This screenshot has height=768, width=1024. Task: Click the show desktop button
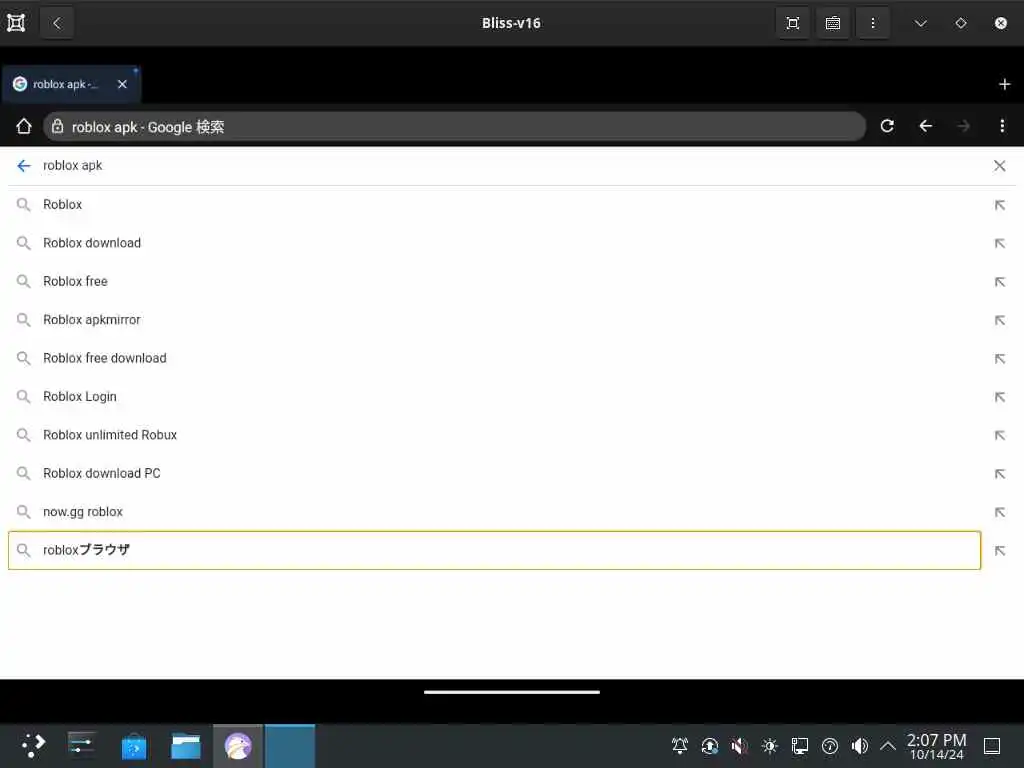click(x=992, y=746)
